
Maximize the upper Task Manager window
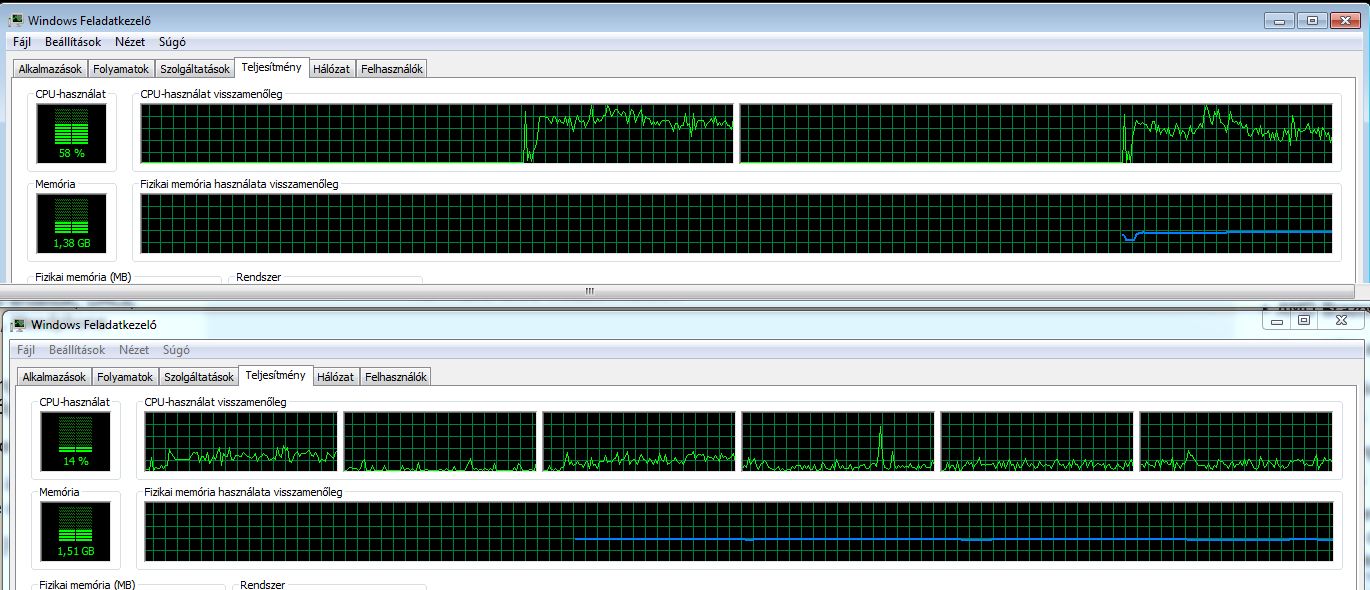(1310, 20)
